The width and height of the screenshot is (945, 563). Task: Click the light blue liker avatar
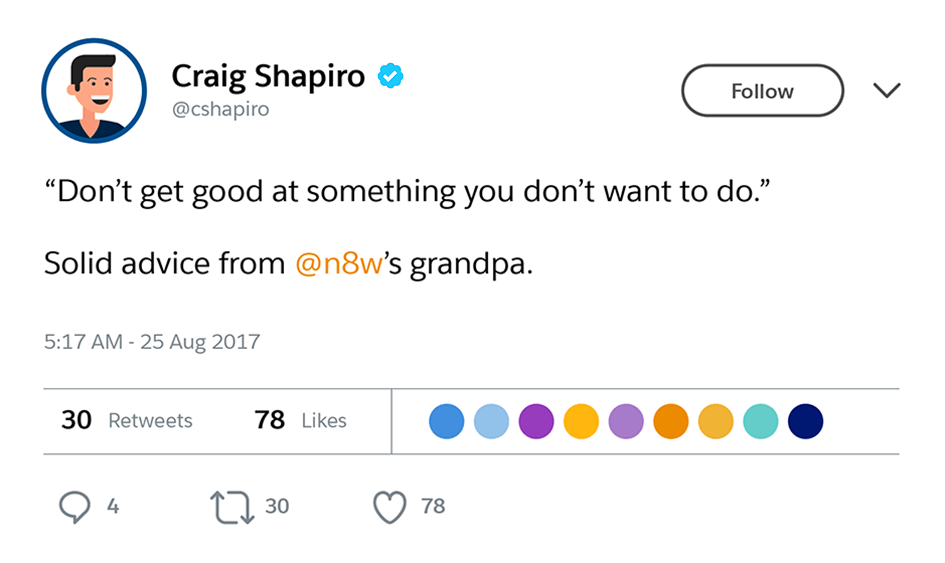491,421
